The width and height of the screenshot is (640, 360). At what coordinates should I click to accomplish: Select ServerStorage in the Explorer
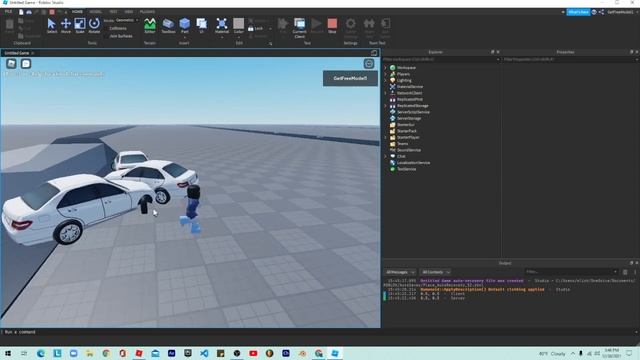[x=409, y=118]
